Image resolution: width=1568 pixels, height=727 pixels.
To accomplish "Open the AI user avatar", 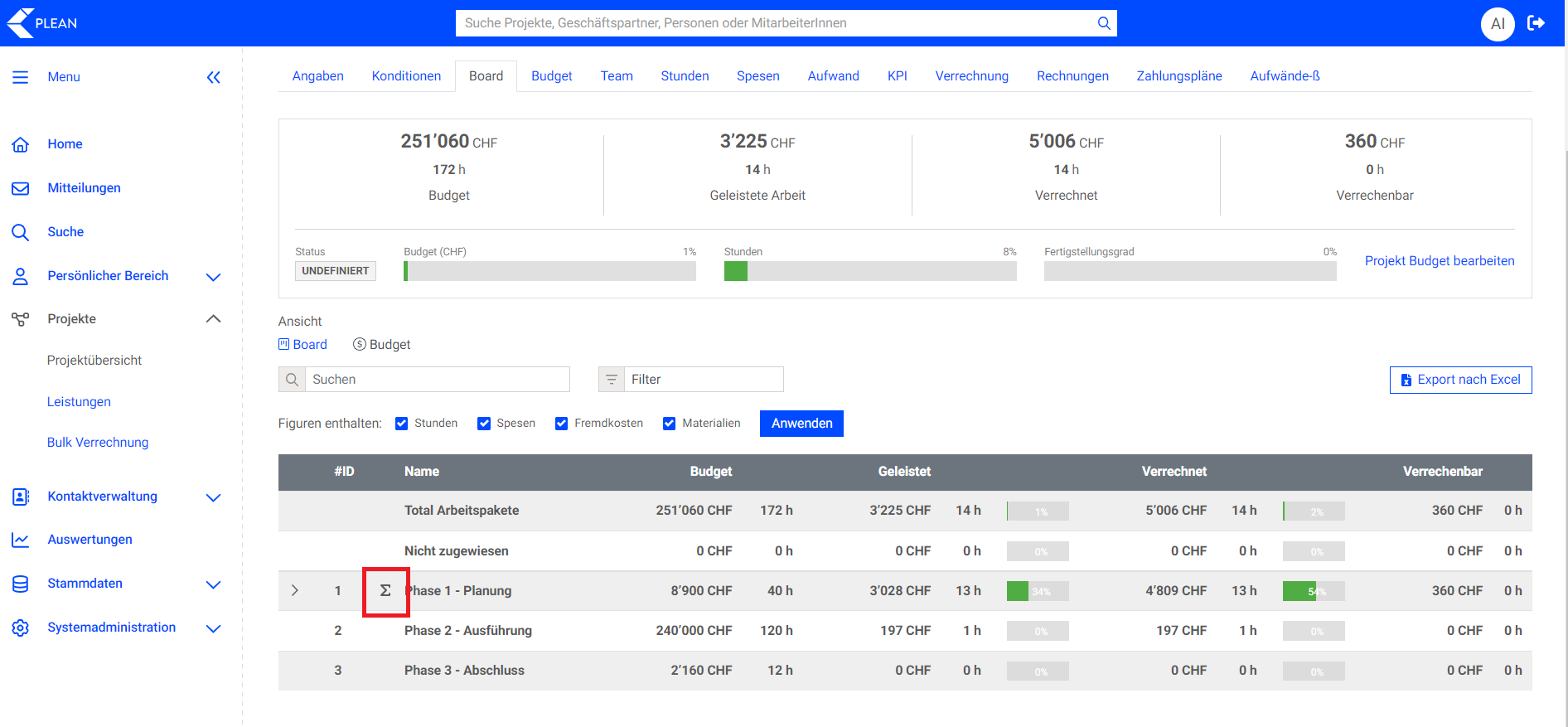I will point(1498,23).
